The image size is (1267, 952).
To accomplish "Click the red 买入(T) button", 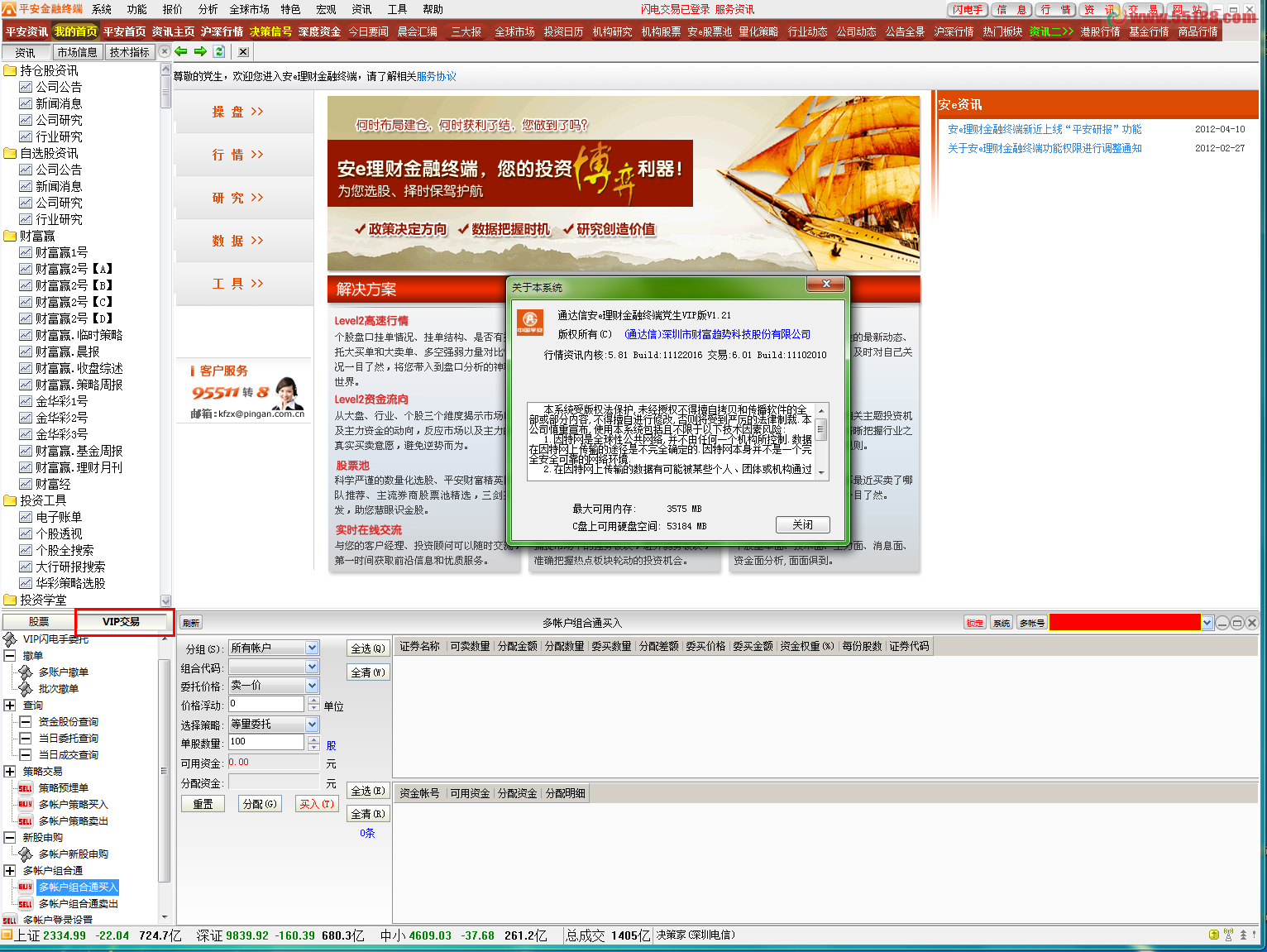I will pos(317,804).
